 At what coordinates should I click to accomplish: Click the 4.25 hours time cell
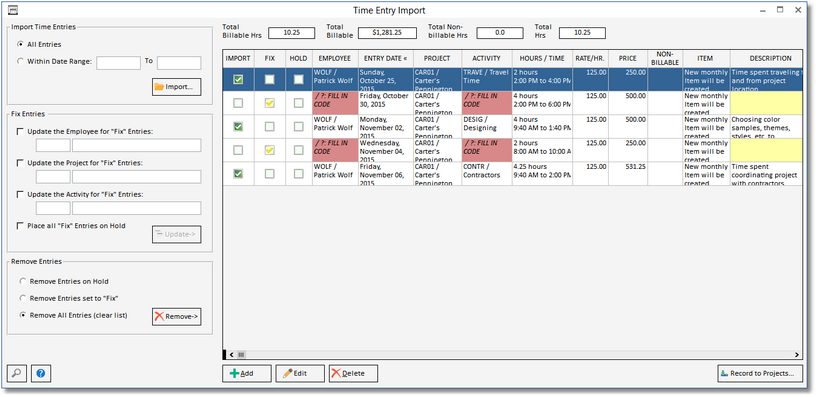point(542,174)
